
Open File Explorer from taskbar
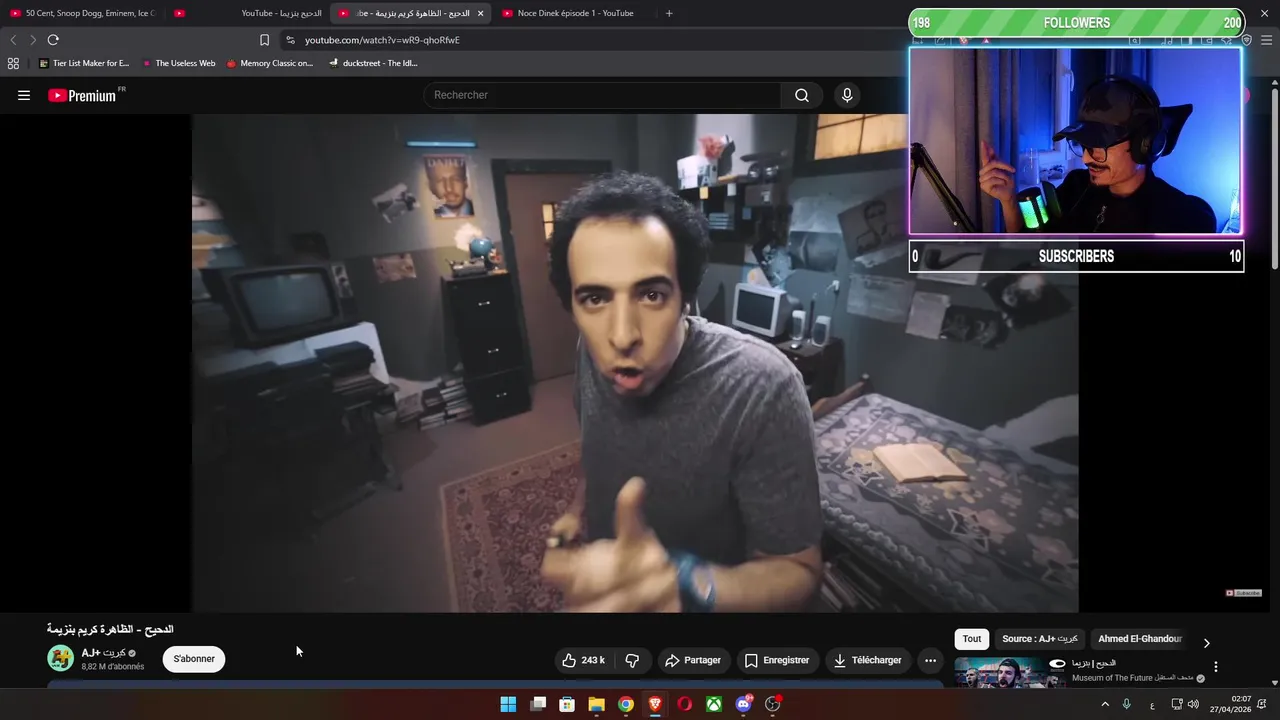[596, 704]
